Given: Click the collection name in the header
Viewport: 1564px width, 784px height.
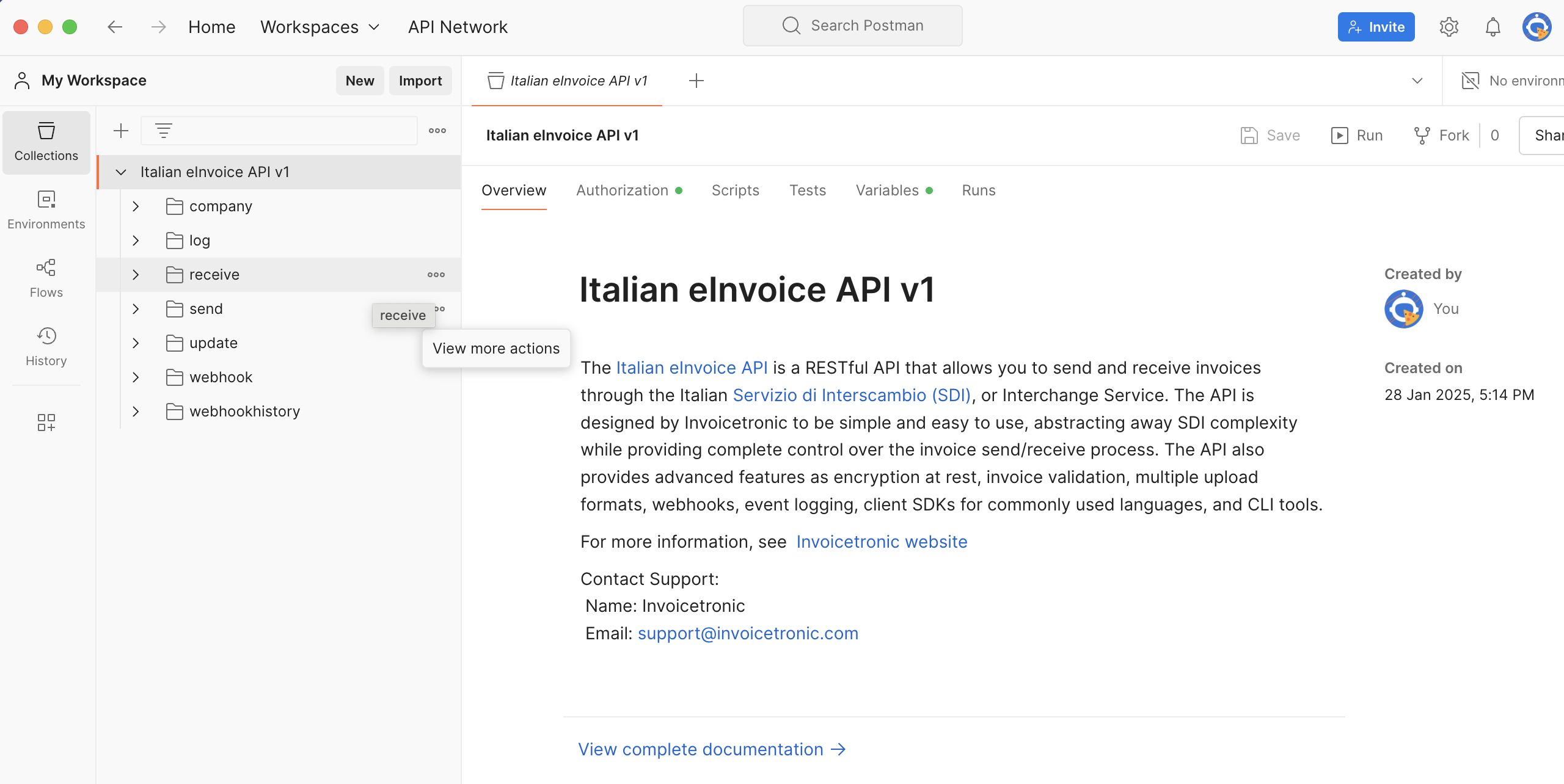Looking at the screenshot, I should point(562,136).
